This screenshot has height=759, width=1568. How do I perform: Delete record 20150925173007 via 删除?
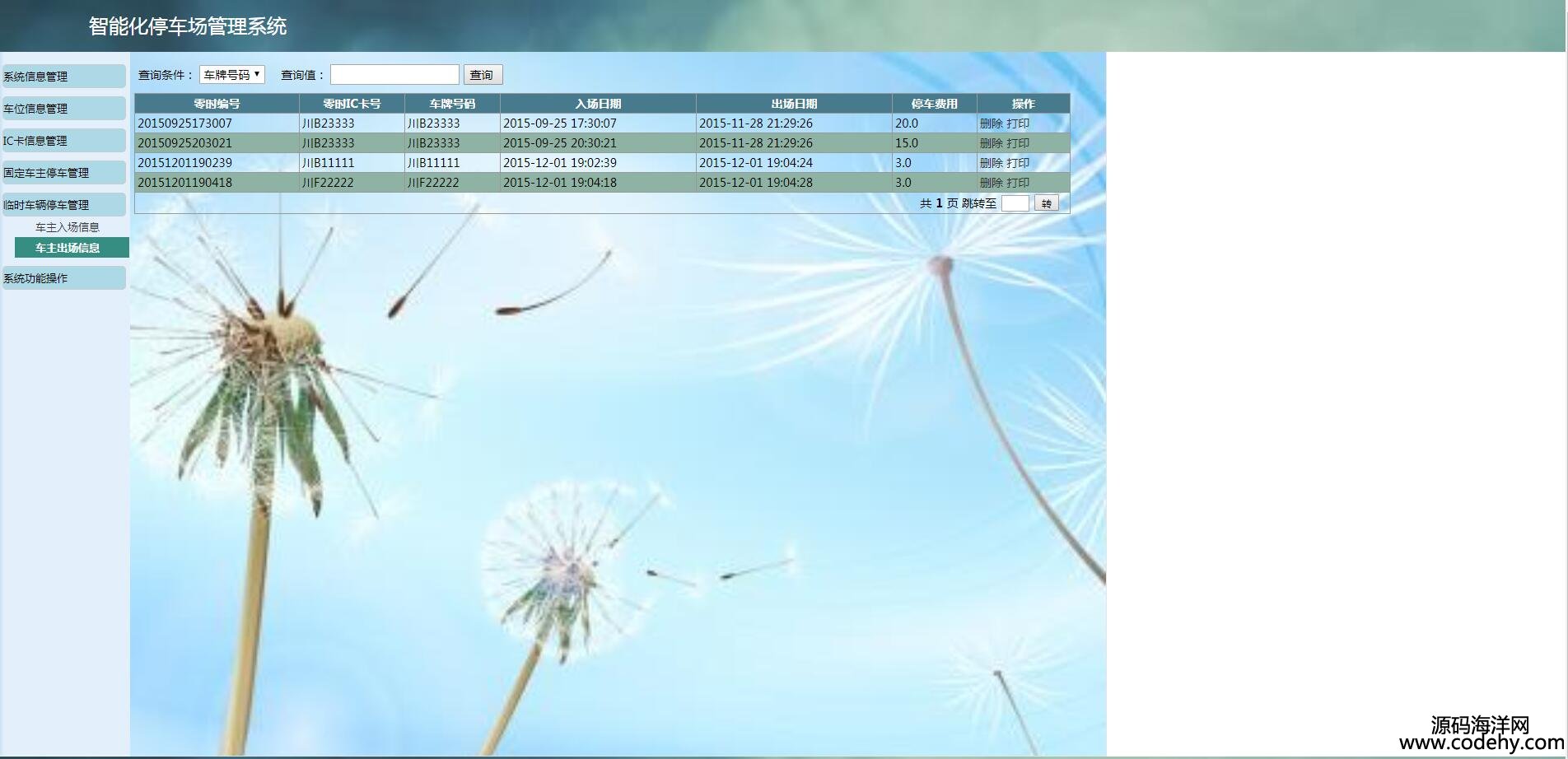point(991,123)
